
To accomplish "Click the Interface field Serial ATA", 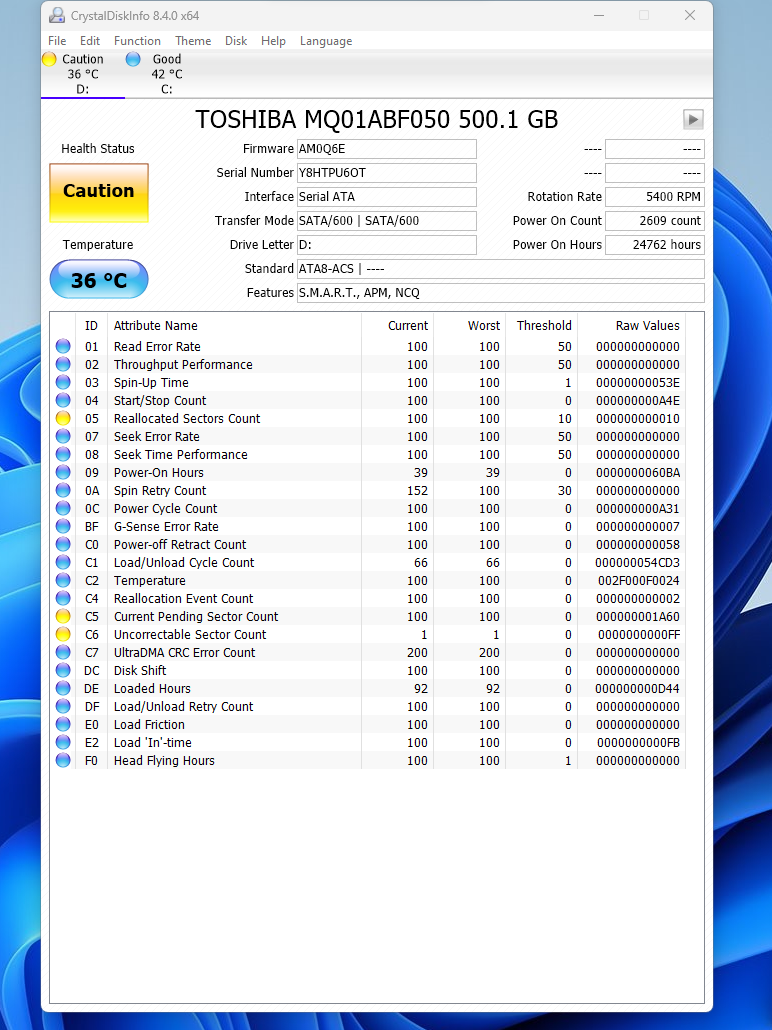I will [x=387, y=197].
